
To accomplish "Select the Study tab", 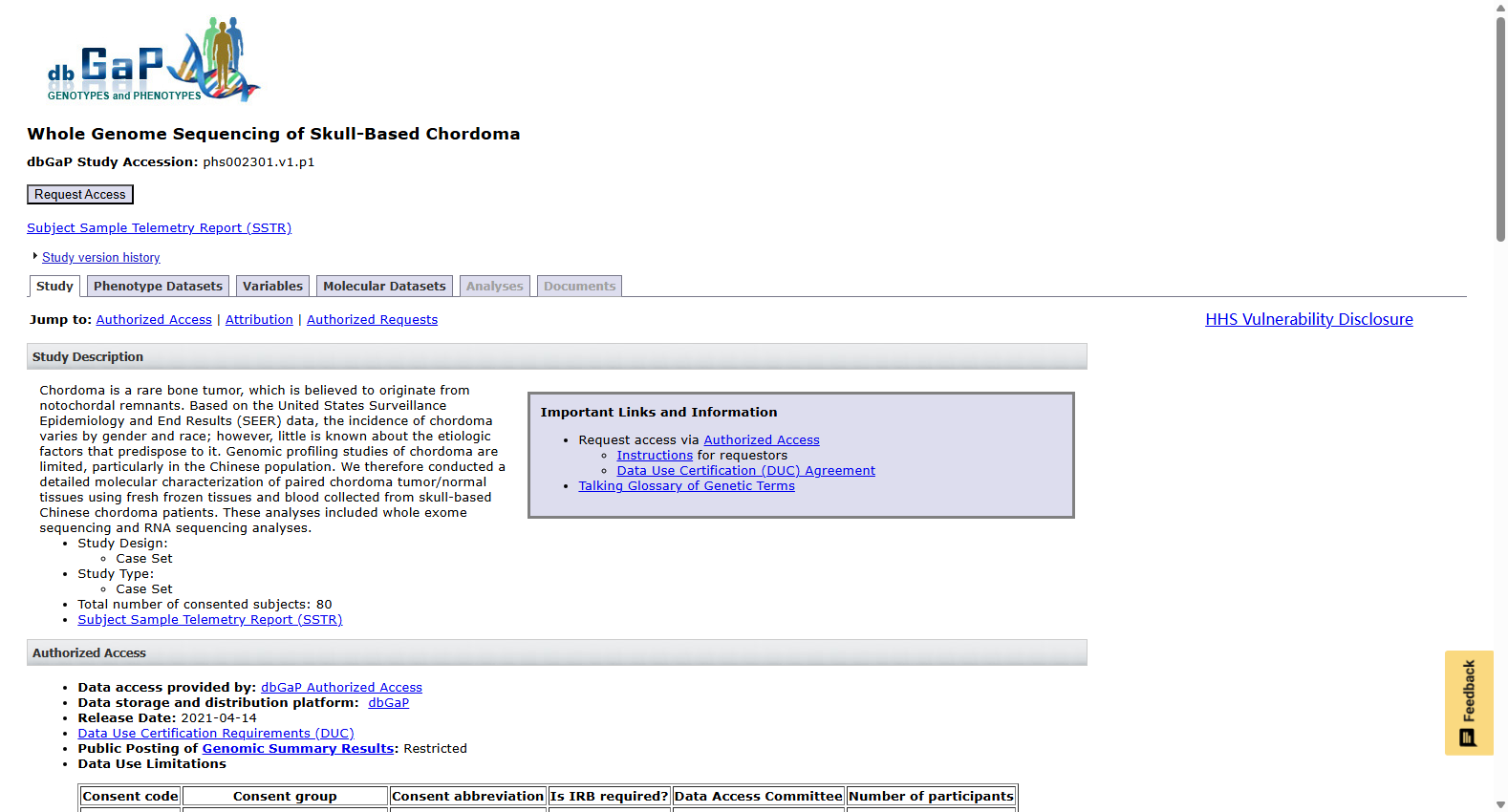I will pyautogui.click(x=54, y=287).
